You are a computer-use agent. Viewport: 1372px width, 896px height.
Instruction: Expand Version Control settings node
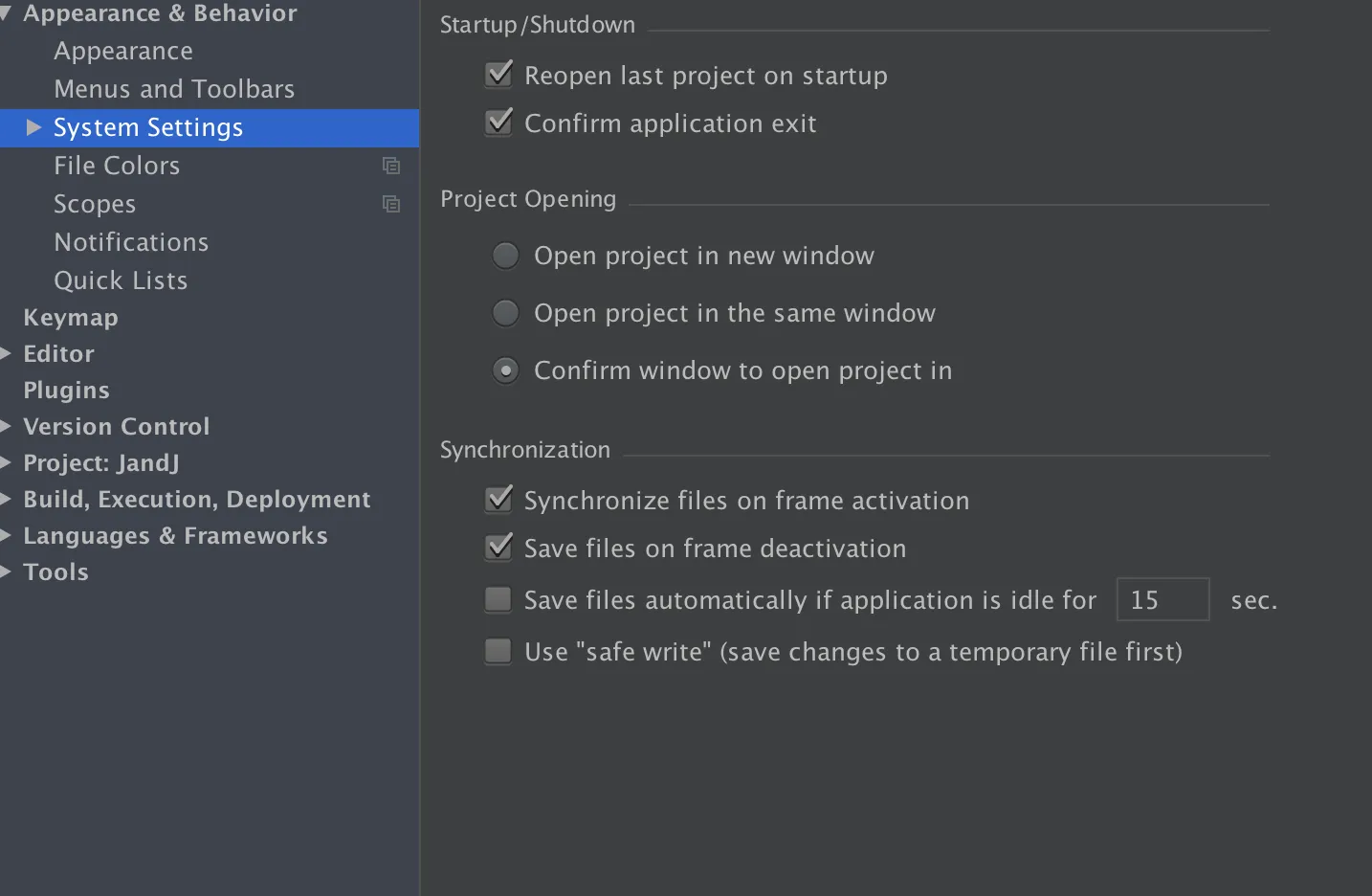click(x=6, y=426)
